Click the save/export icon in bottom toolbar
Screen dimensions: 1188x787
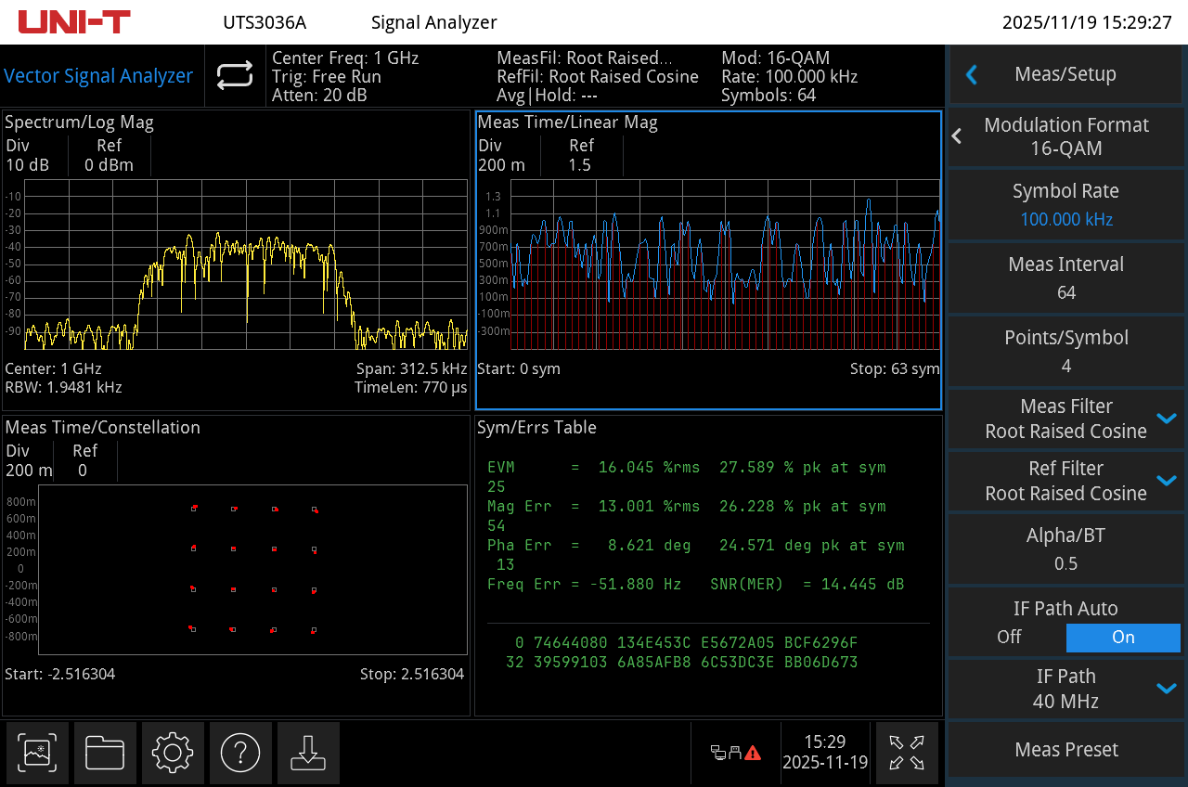coord(308,753)
